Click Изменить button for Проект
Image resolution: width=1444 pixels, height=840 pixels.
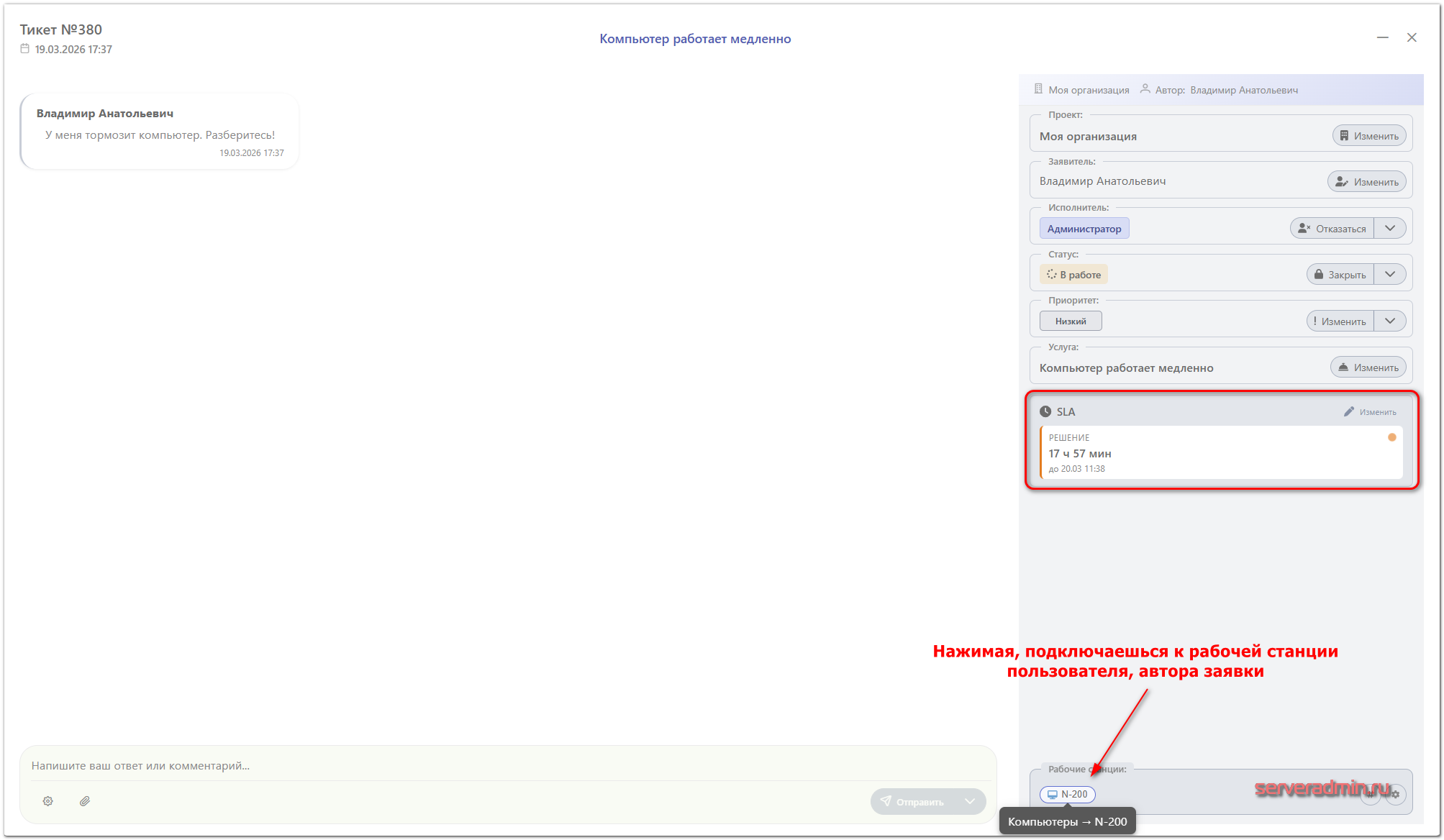click(x=1369, y=136)
